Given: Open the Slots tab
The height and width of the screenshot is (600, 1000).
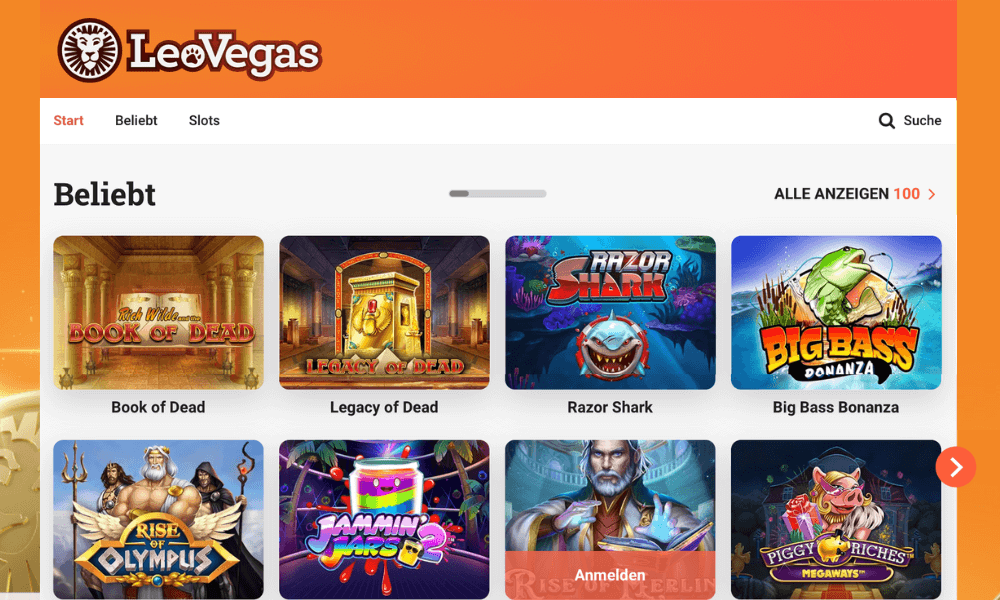Looking at the screenshot, I should [204, 121].
